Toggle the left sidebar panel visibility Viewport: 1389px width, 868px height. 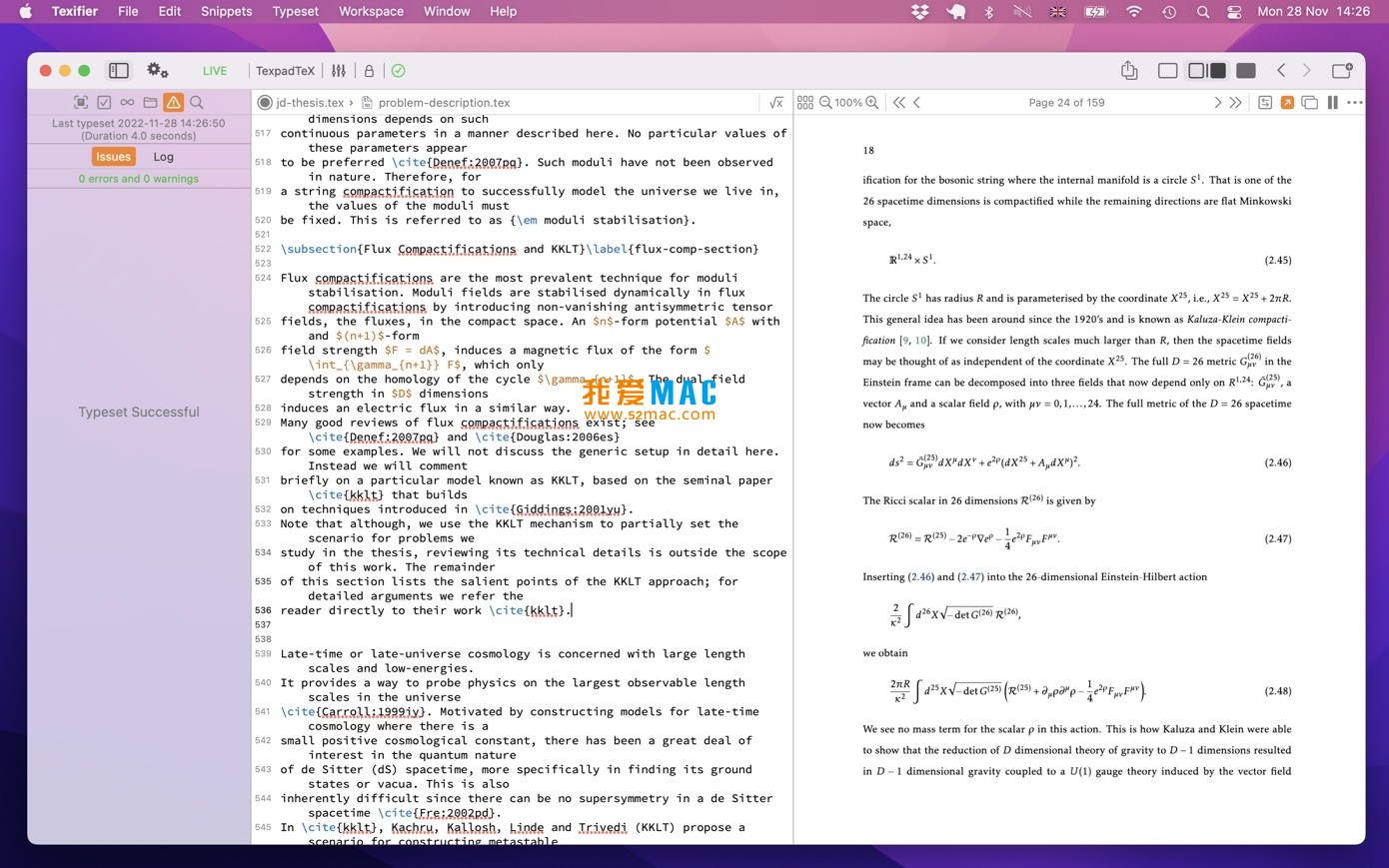(118, 70)
